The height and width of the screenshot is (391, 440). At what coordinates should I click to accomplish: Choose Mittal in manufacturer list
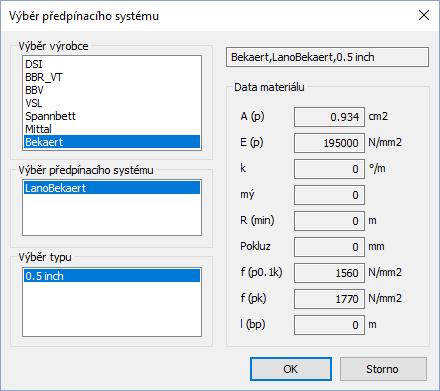coord(112,129)
